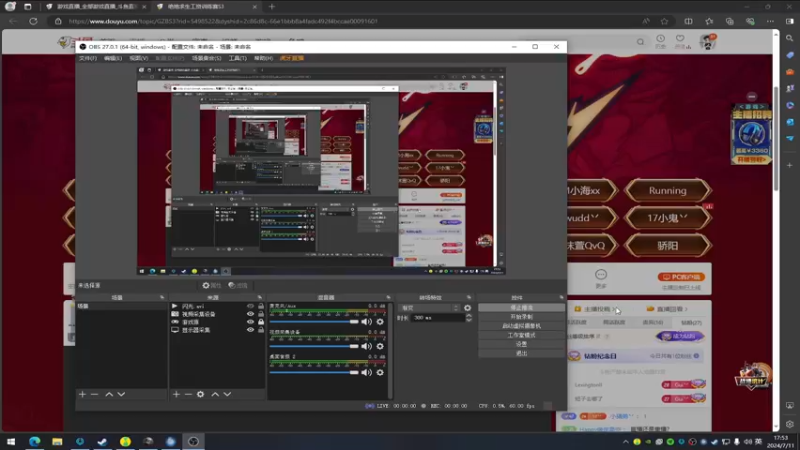Click the OBS icon on the taskbar
The width and height of the screenshot is (800, 450).
(193, 441)
